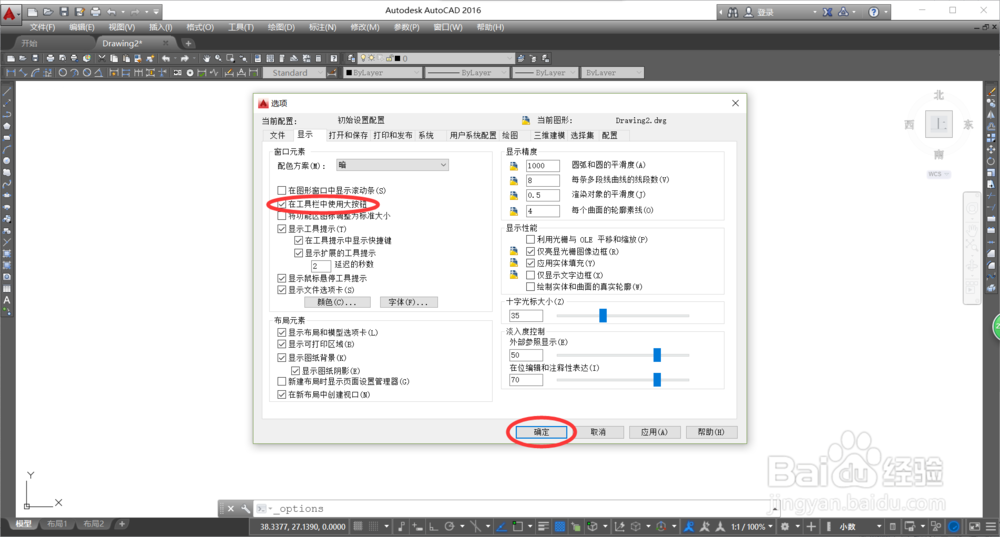
Task: Click the Layer Properties Manager icon
Action: [x=351, y=58]
